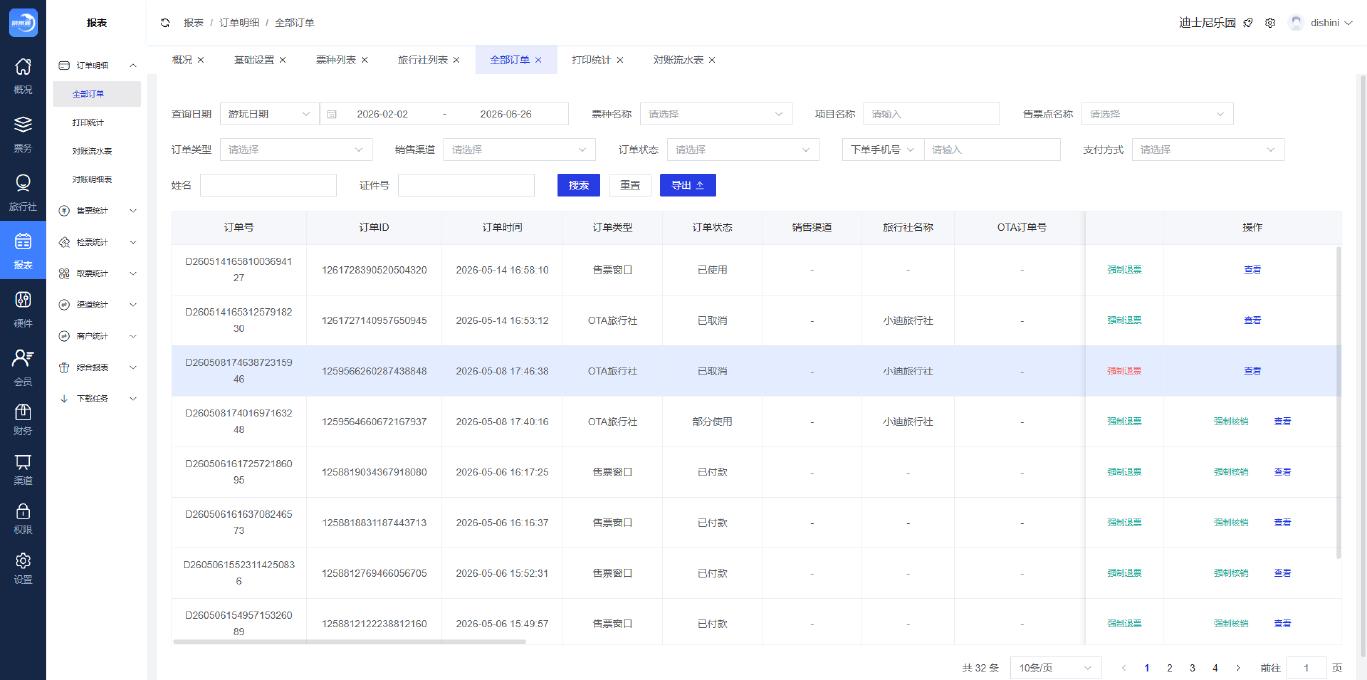This screenshot has height=680, width=1367.
Task: Close the 基础设置 tab with its X
Action: click(283, 60)
